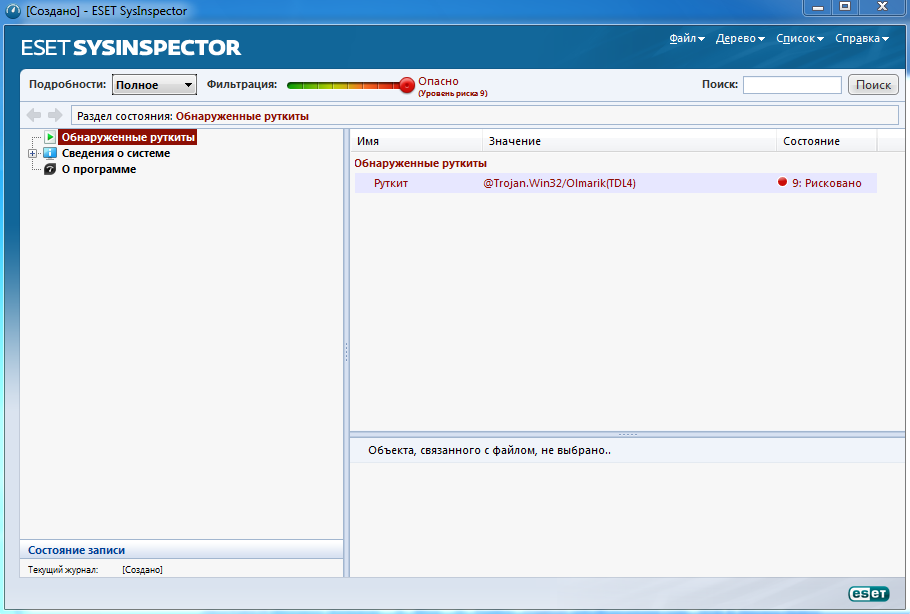
Task: Sort by the Значение column header
Action: (x=630, y=141)
